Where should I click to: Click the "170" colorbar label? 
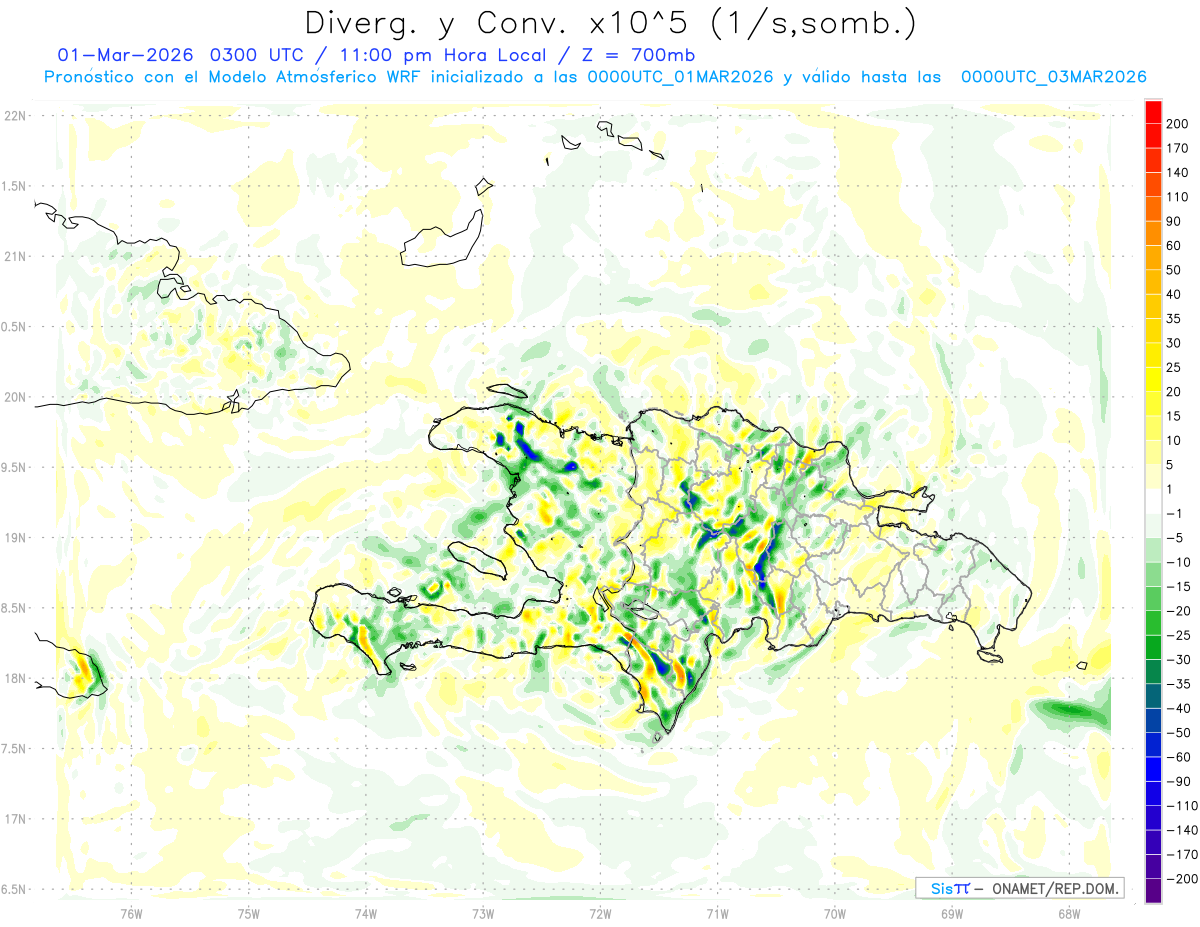click(1177, 148)
